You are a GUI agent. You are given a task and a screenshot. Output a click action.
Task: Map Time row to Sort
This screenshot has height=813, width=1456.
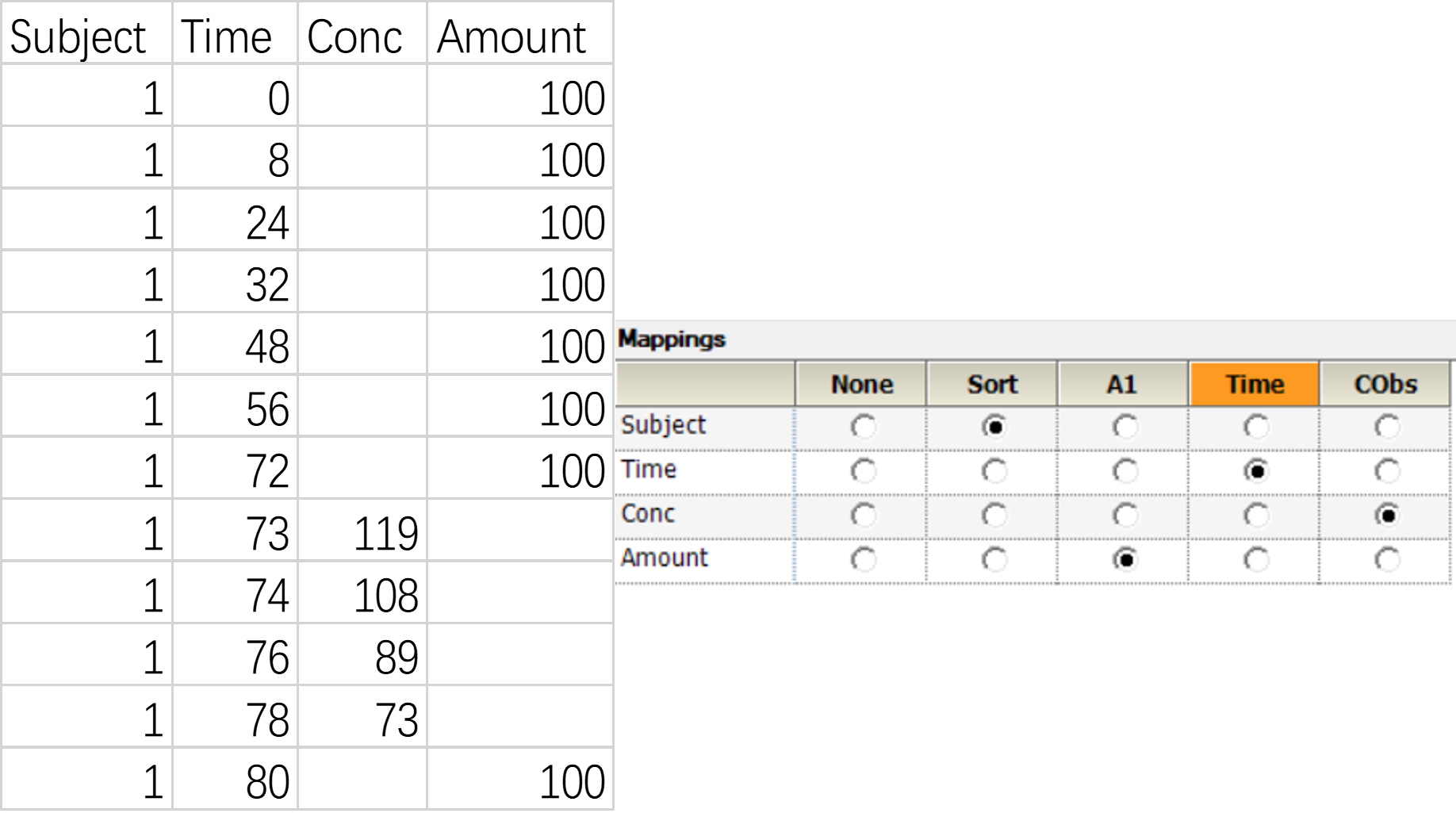pyautogui.click(x=994, y=471)
